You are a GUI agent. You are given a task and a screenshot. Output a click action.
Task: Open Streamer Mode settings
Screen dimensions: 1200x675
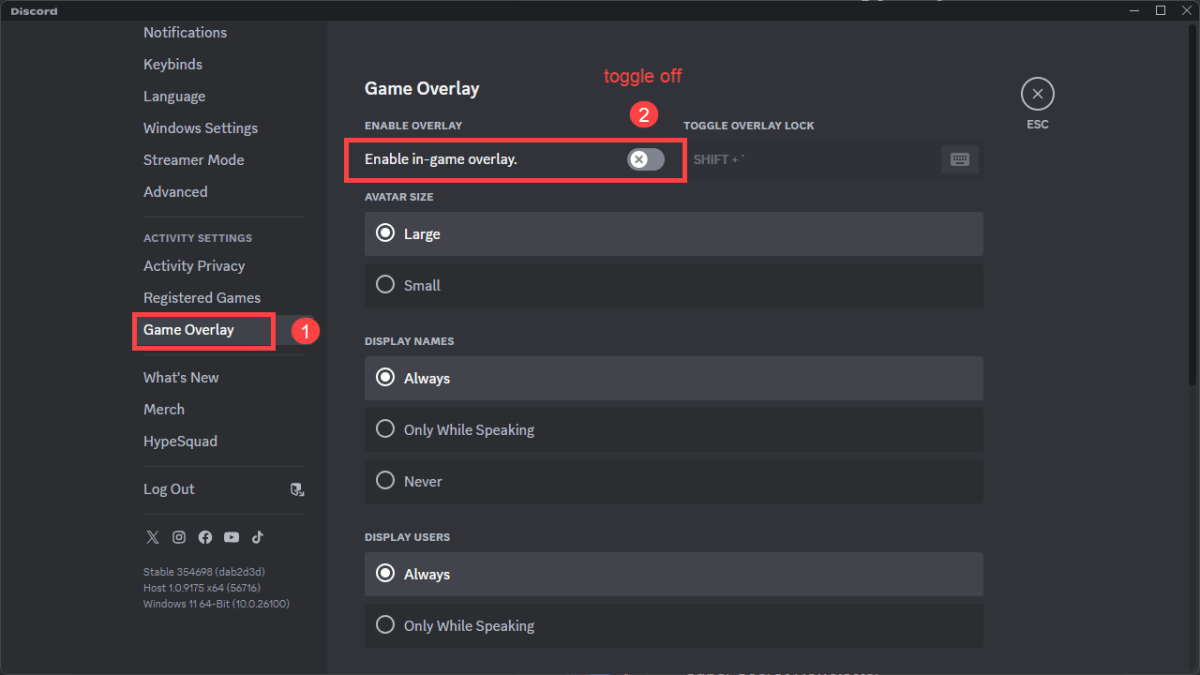pyautogui.click(x=193, y=159)
